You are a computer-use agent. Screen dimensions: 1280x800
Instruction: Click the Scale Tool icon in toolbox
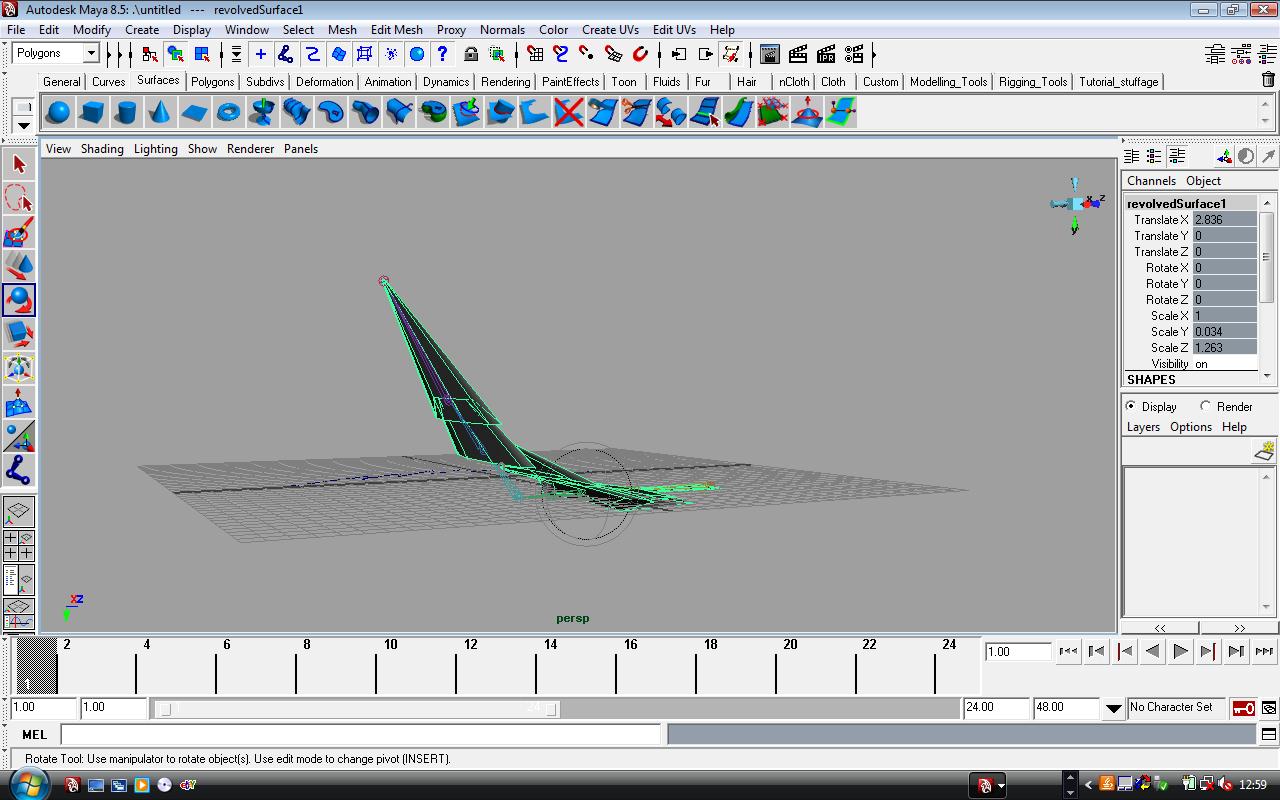pyautogui.click(x=18, y=333)
